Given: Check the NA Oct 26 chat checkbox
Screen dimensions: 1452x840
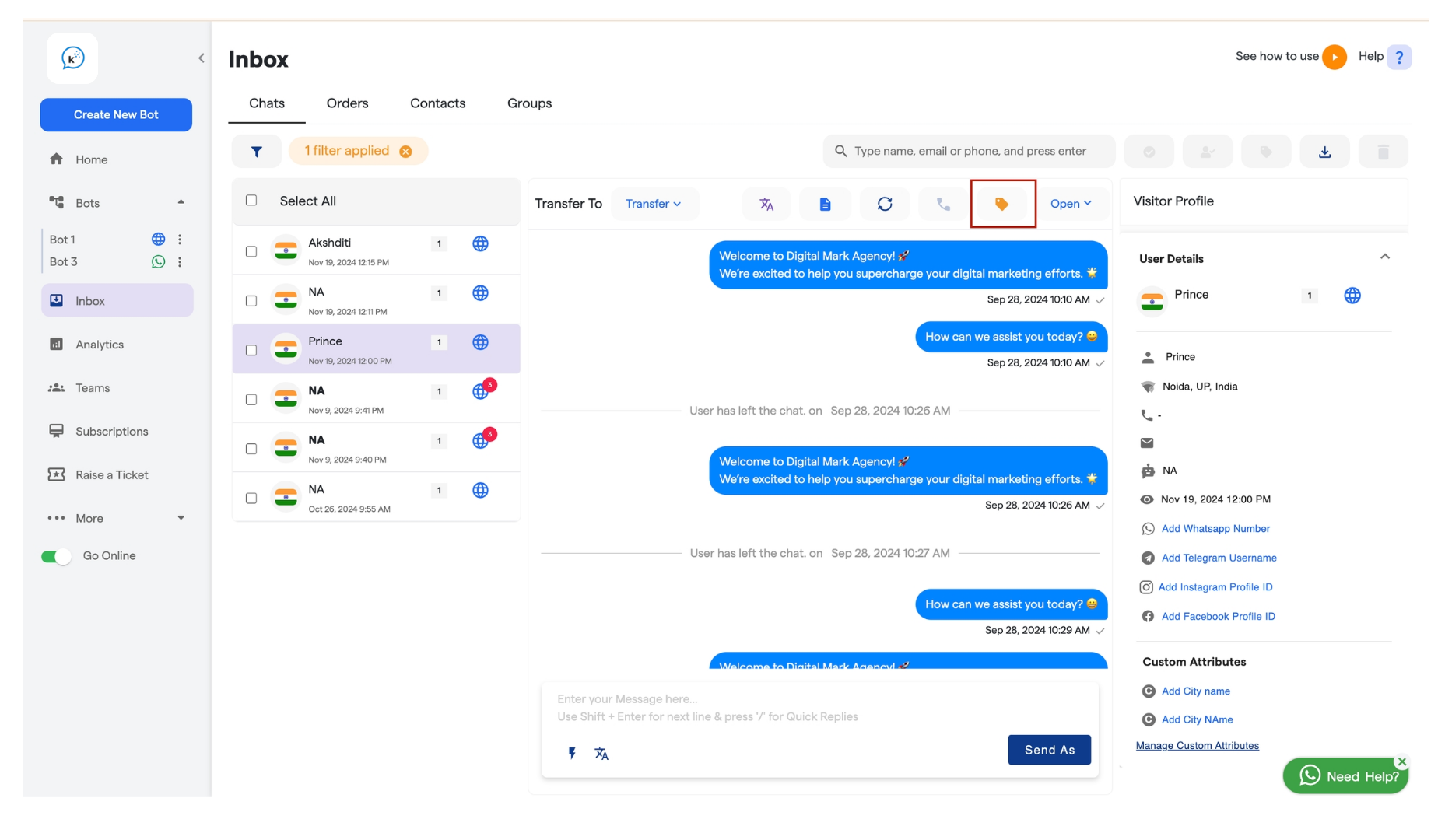Looking at the screenshot, I should (x=251, y=499).
